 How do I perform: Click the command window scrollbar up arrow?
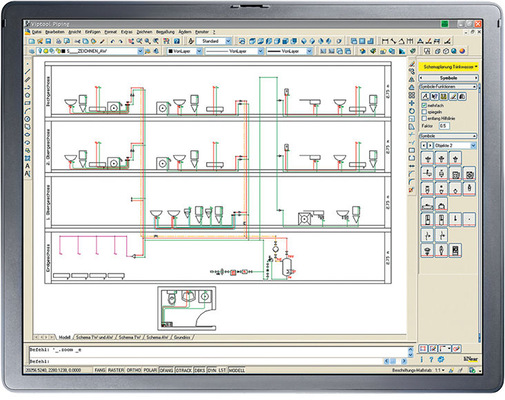point(410,349)
